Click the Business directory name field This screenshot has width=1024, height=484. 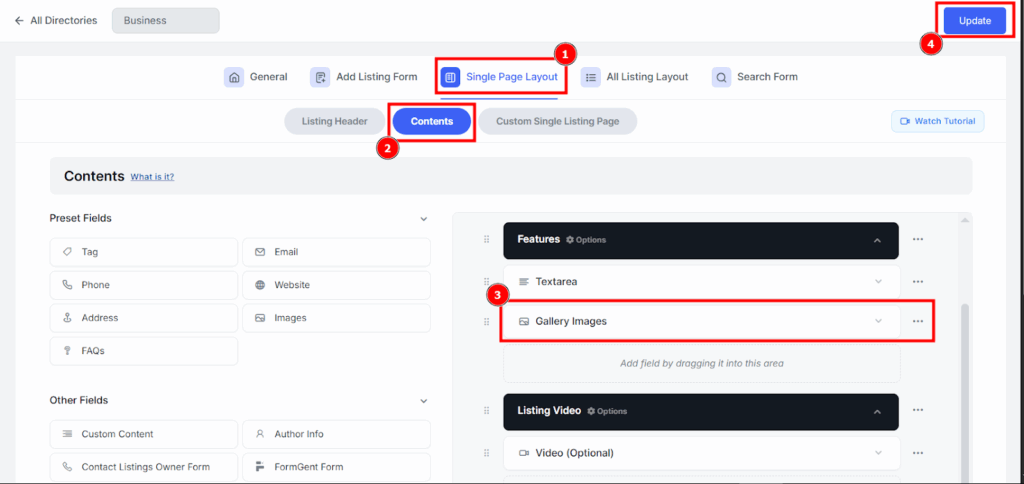(165, 20)
